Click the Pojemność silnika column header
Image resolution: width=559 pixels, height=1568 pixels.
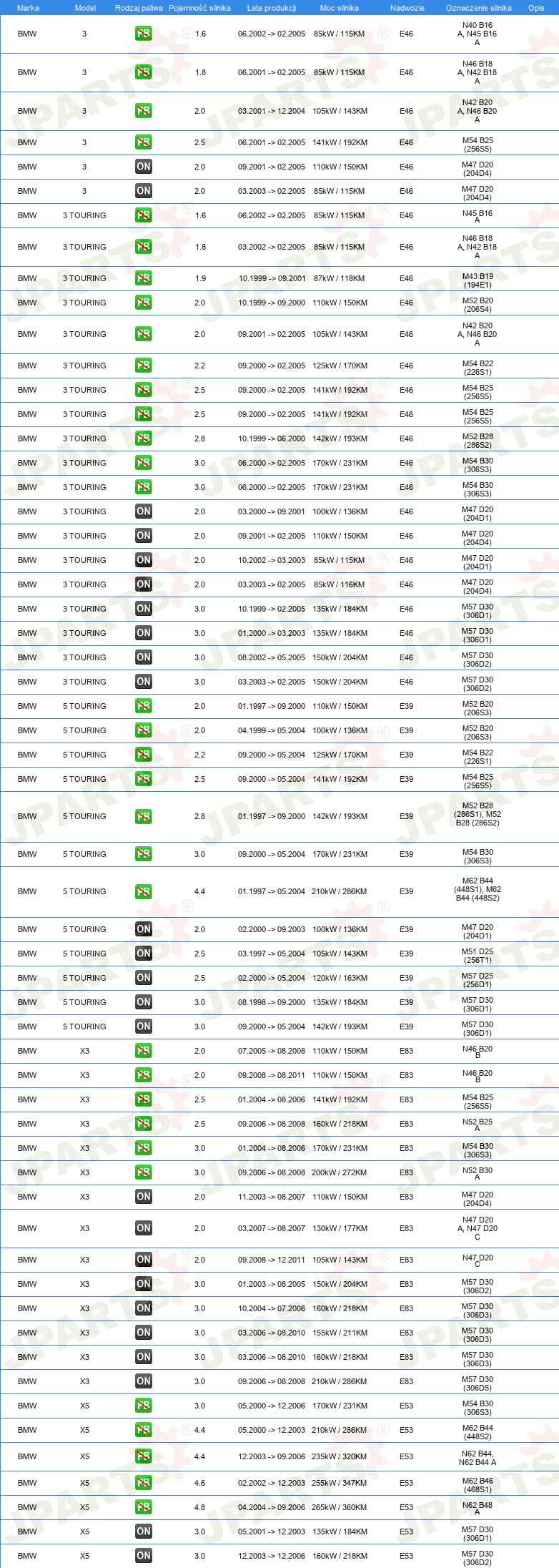(x=199, y=8)
